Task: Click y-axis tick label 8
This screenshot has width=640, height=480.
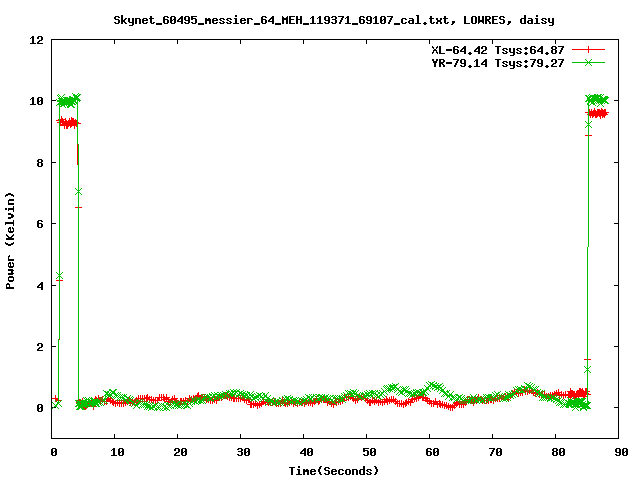Action: 40,163
